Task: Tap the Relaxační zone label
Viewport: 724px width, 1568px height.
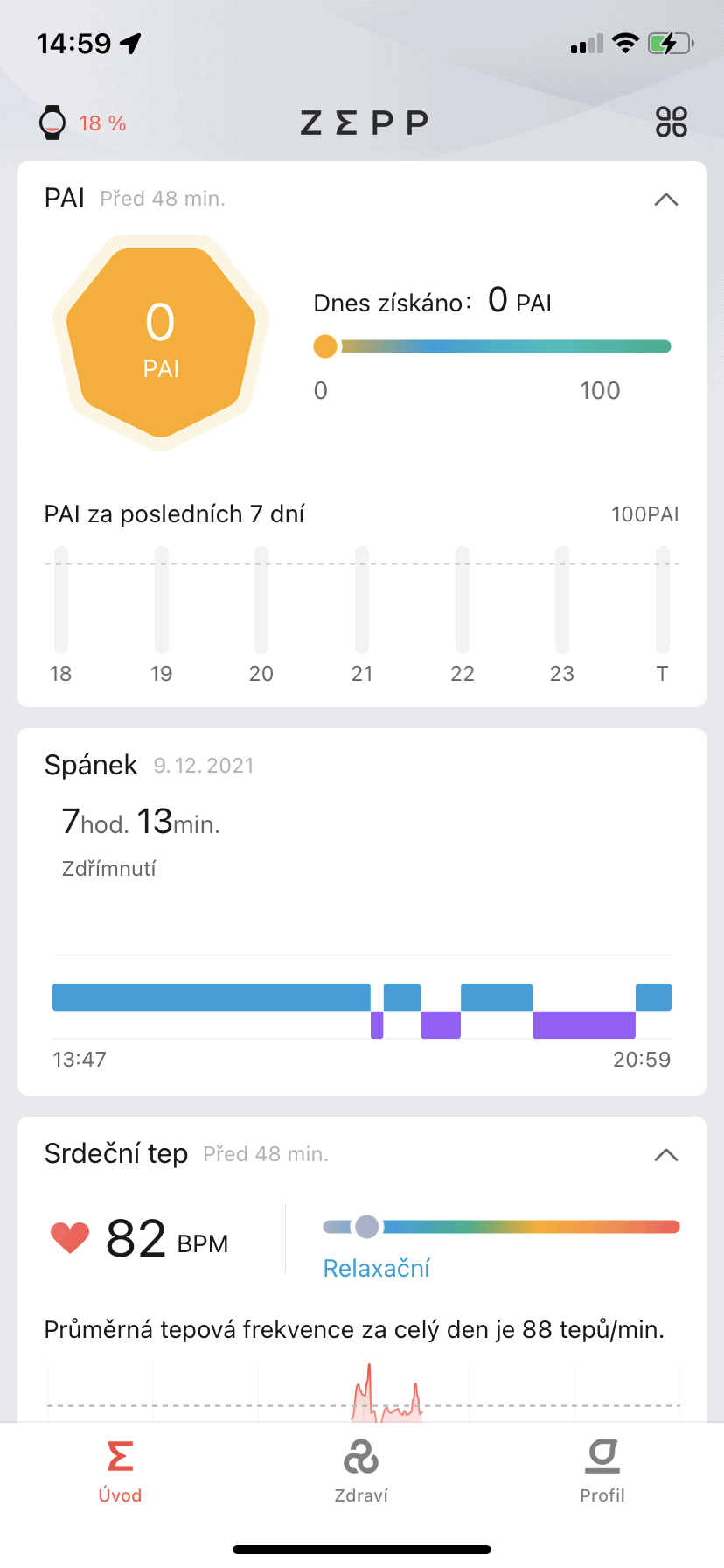Action: point(377,1268)
